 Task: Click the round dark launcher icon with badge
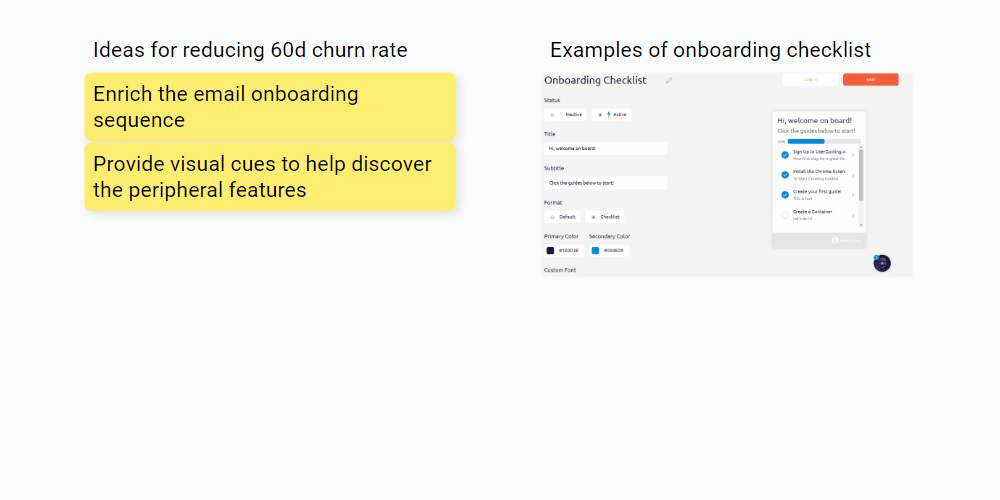click(881, 263)
